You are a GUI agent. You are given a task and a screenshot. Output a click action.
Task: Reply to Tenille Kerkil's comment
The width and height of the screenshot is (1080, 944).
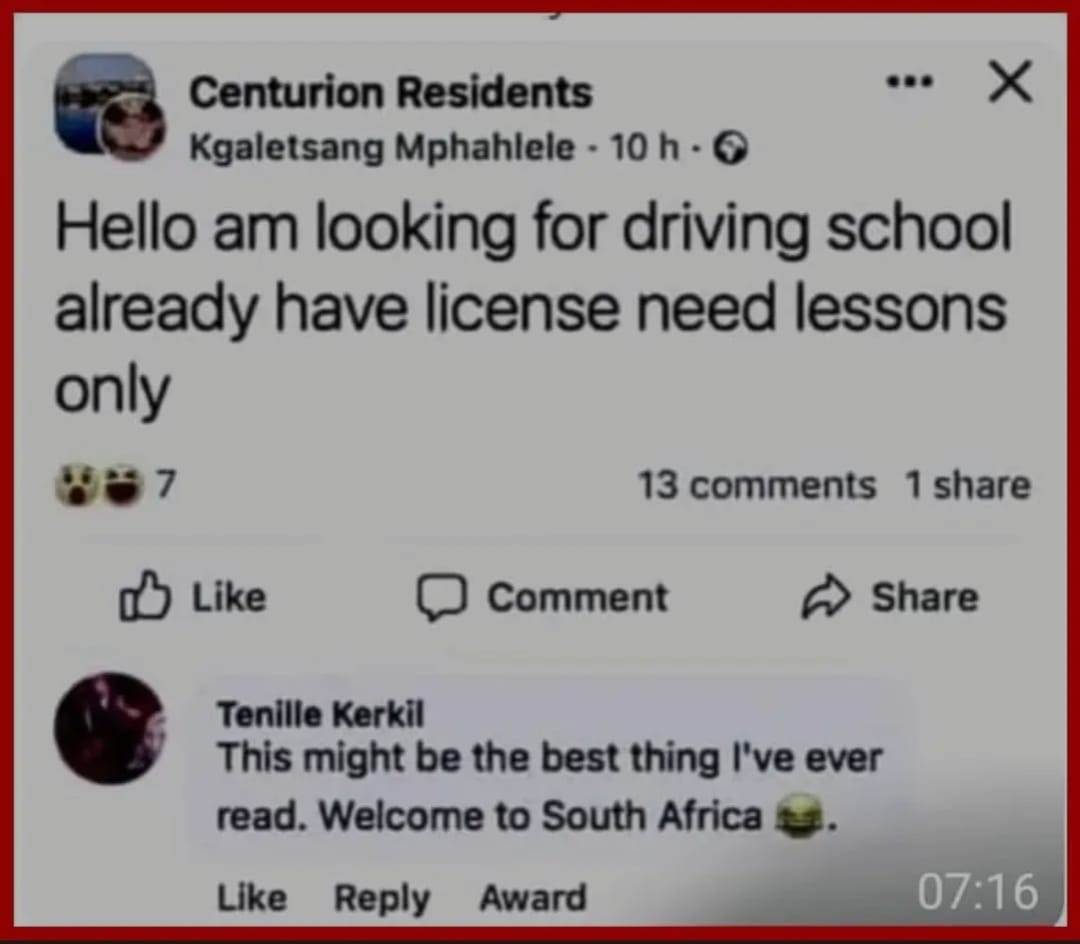coord(382,898)
